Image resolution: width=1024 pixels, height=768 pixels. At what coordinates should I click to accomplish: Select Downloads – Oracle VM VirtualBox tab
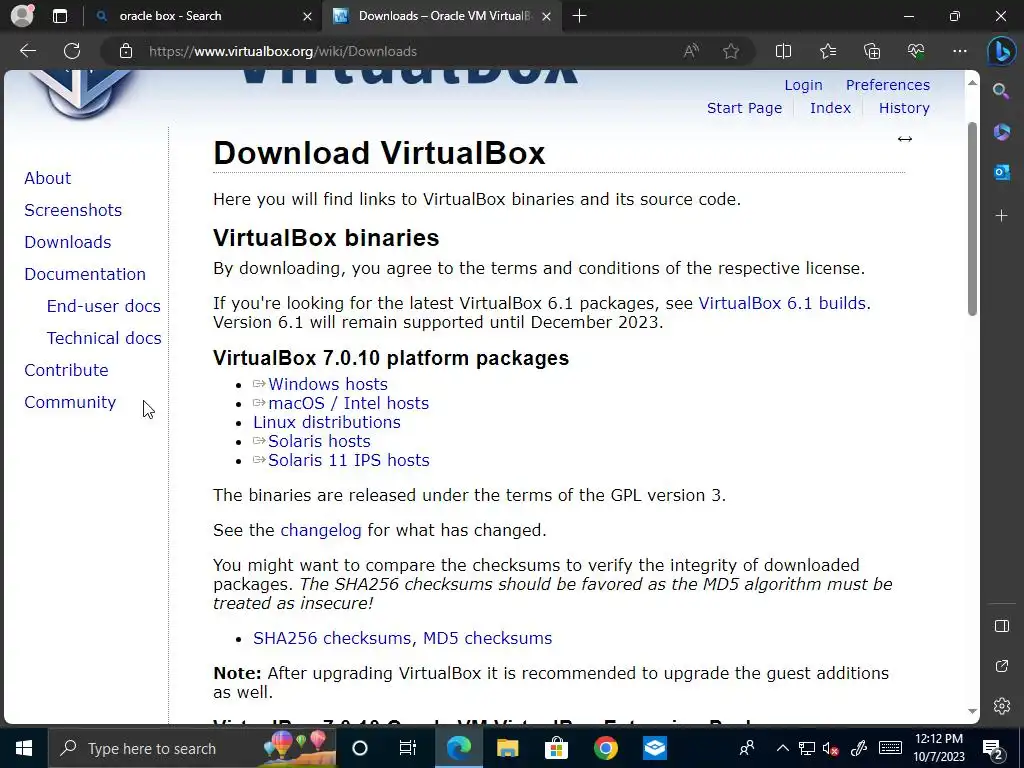point(444,16)
